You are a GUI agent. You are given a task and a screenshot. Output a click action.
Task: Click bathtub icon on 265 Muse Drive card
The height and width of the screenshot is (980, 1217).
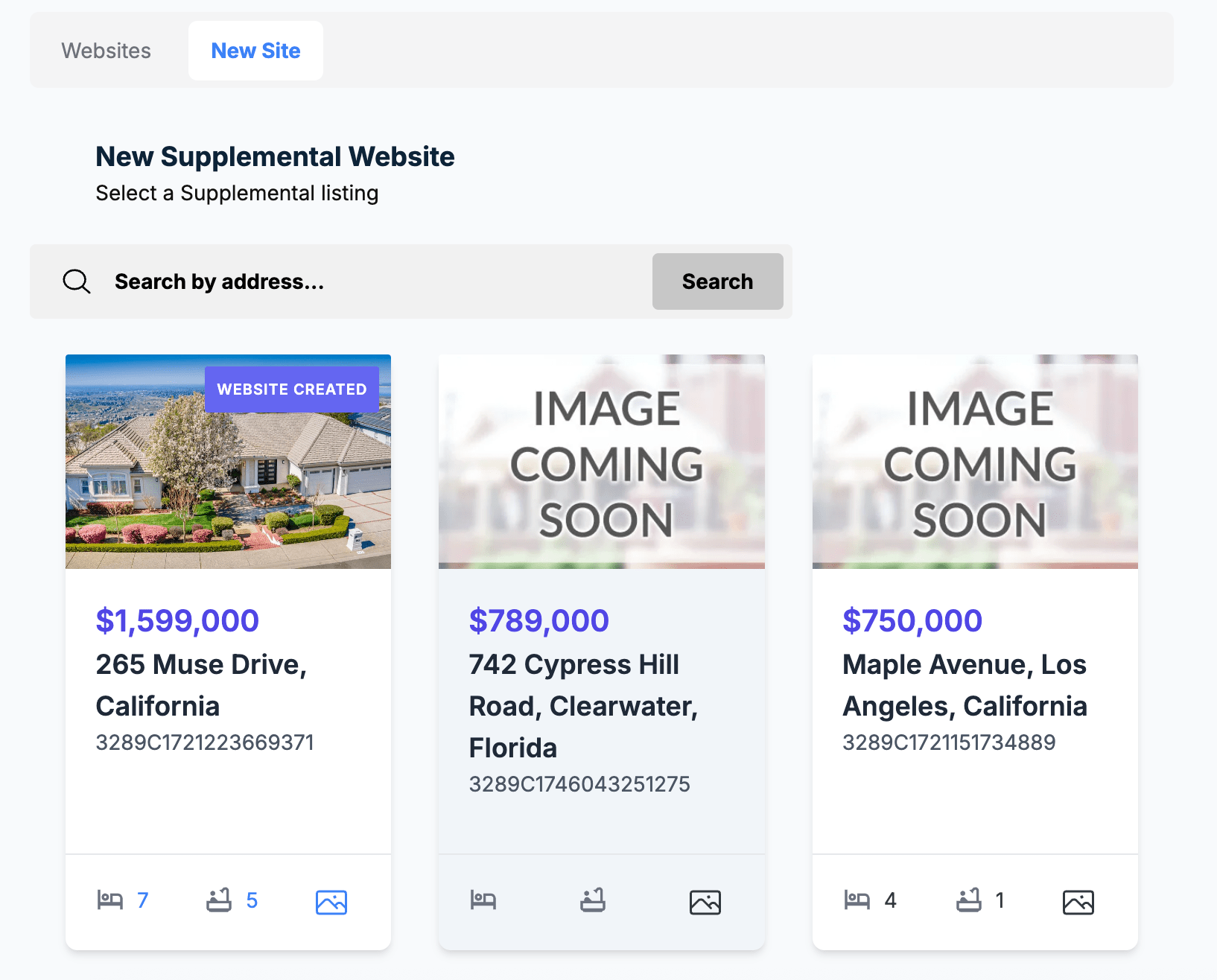219,900
